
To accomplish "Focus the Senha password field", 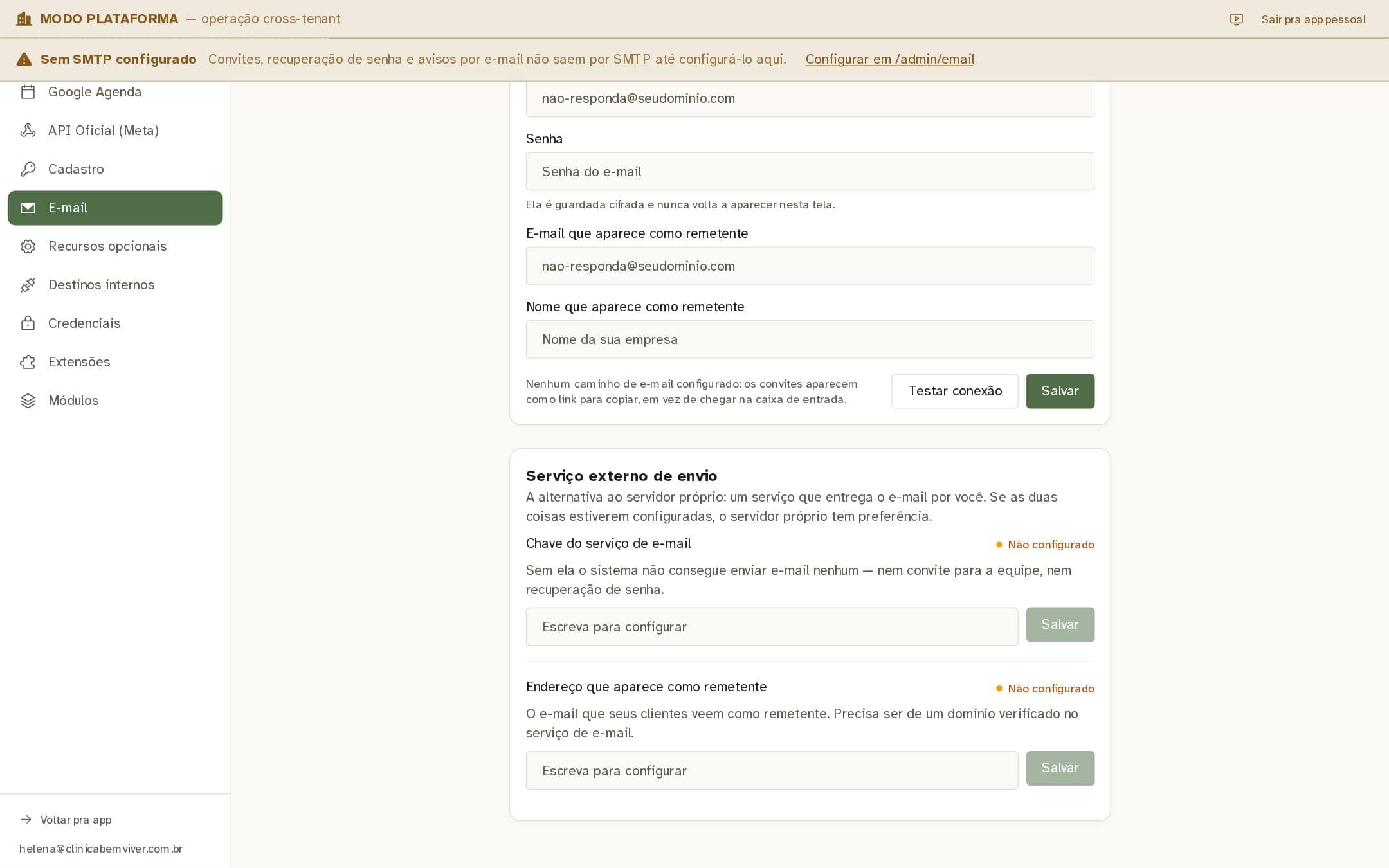I will pos(810,171).
